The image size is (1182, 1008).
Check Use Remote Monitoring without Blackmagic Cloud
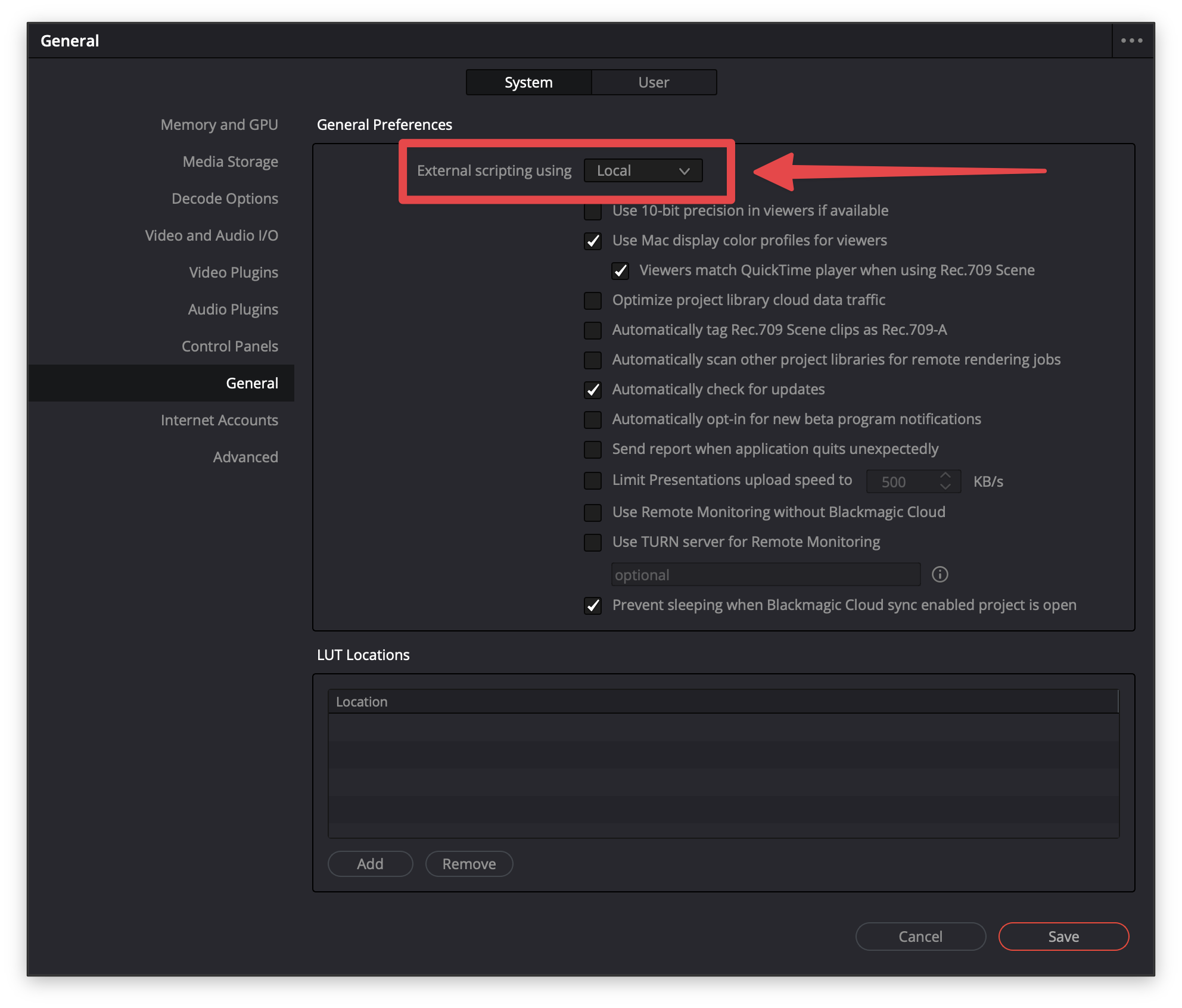[593, 512]
